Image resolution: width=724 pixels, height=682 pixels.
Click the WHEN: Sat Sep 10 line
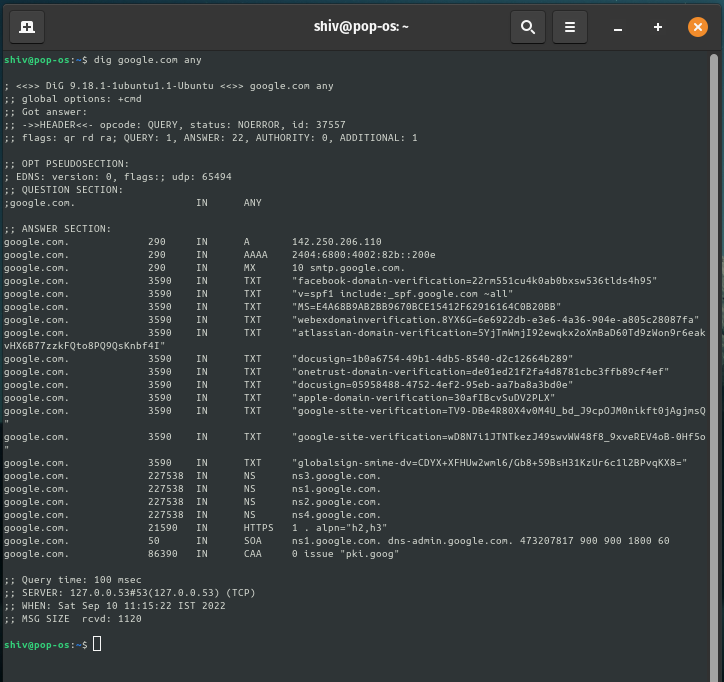[115, 605]
